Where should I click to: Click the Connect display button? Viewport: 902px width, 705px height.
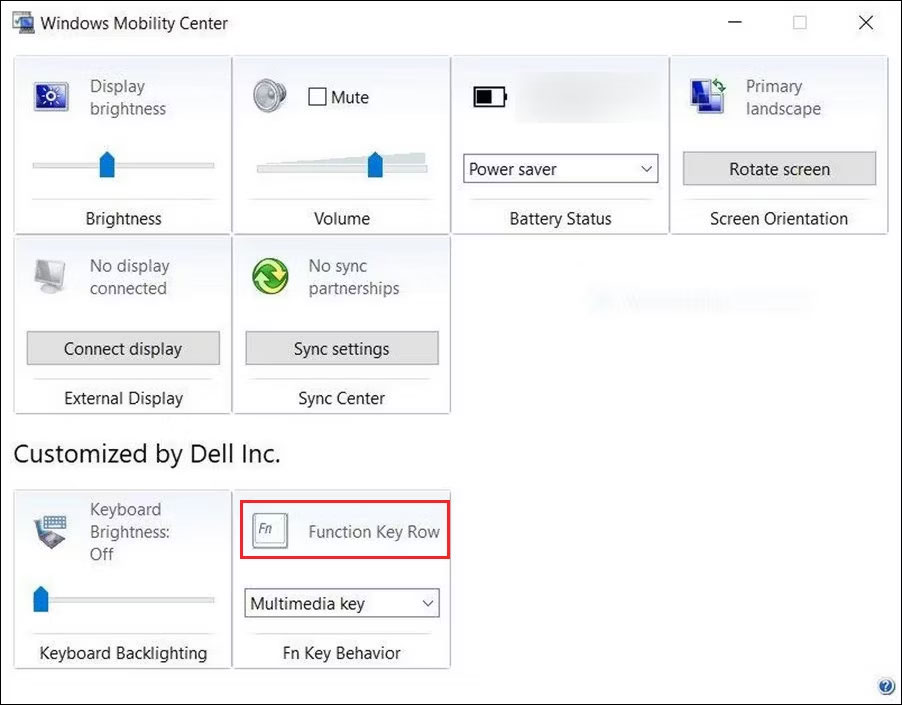click(122, 348)
